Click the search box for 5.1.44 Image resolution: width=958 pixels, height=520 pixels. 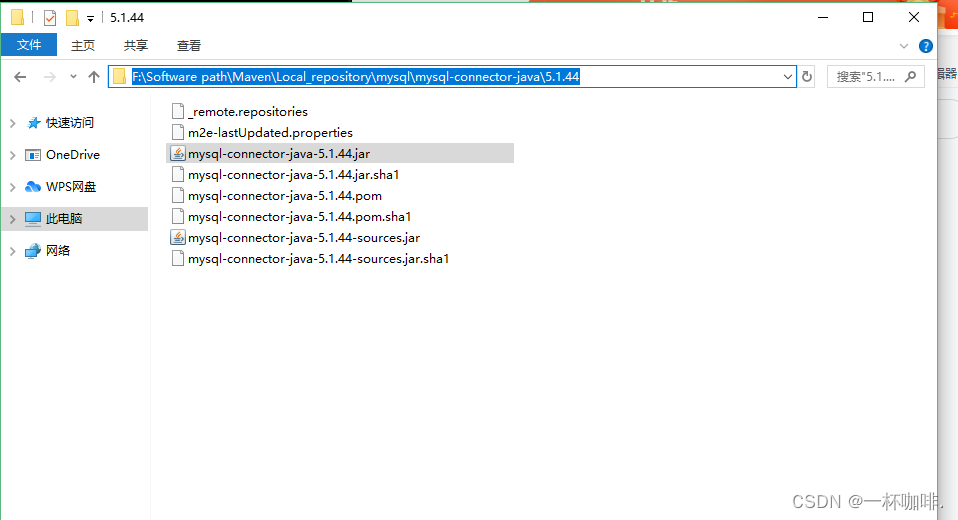pos(875,76)
